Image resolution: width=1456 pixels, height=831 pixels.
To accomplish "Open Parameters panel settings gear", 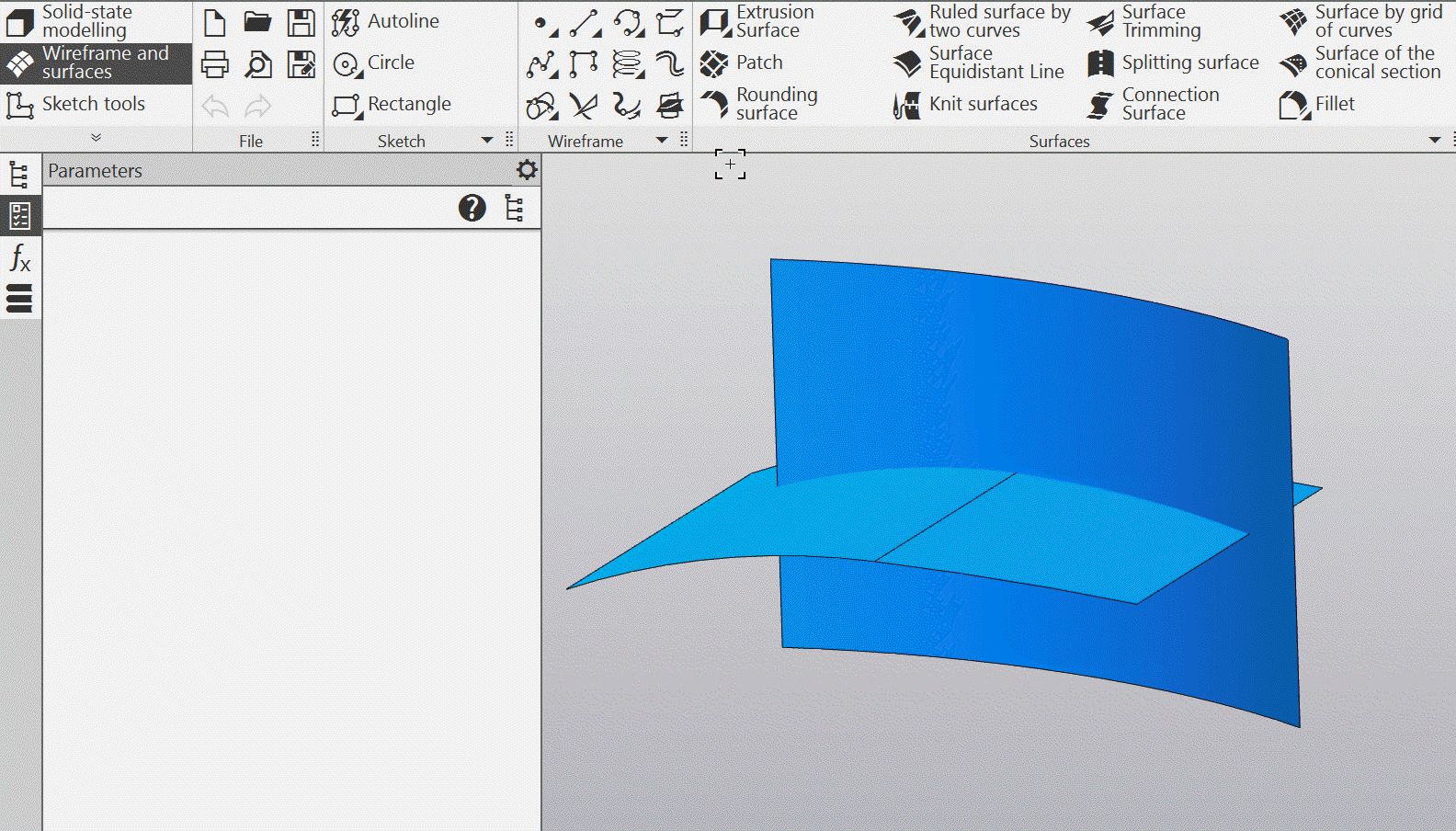I will click(x=527, y=170).
